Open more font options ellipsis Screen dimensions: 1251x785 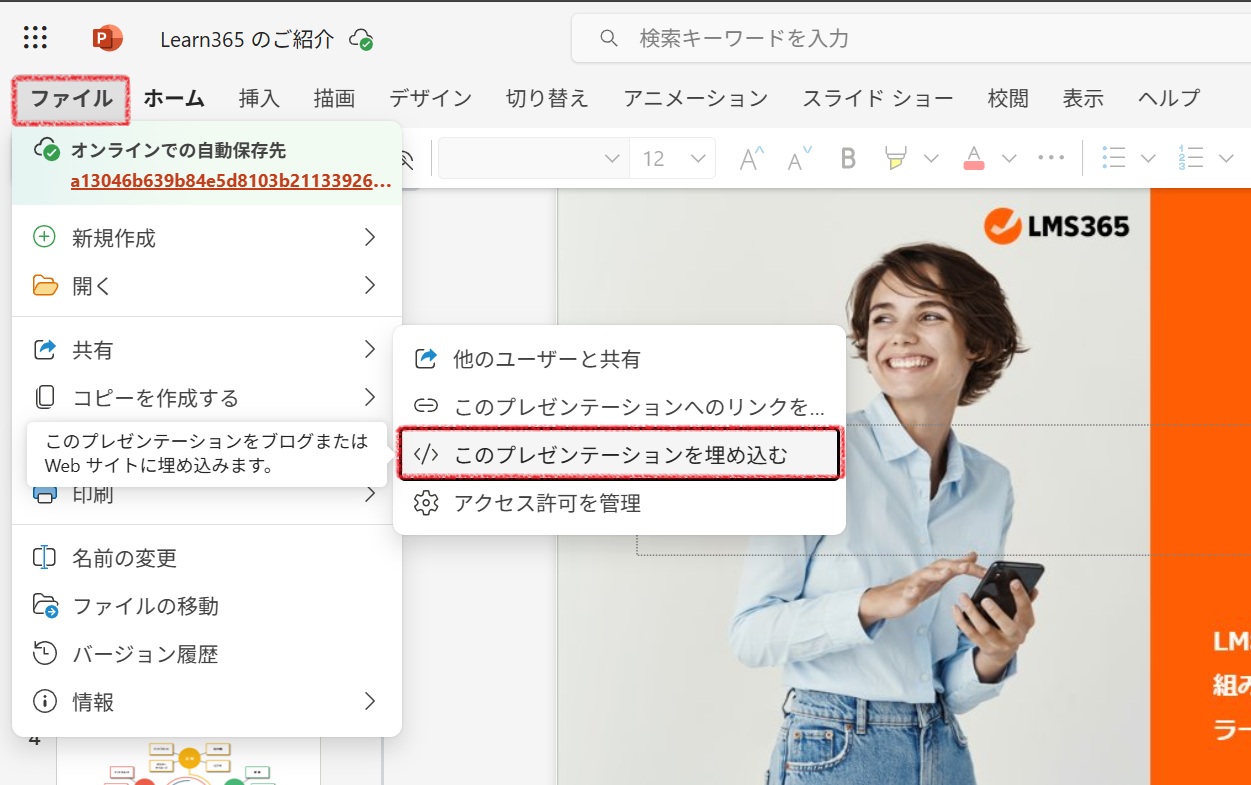click(x=1051, y=158)
